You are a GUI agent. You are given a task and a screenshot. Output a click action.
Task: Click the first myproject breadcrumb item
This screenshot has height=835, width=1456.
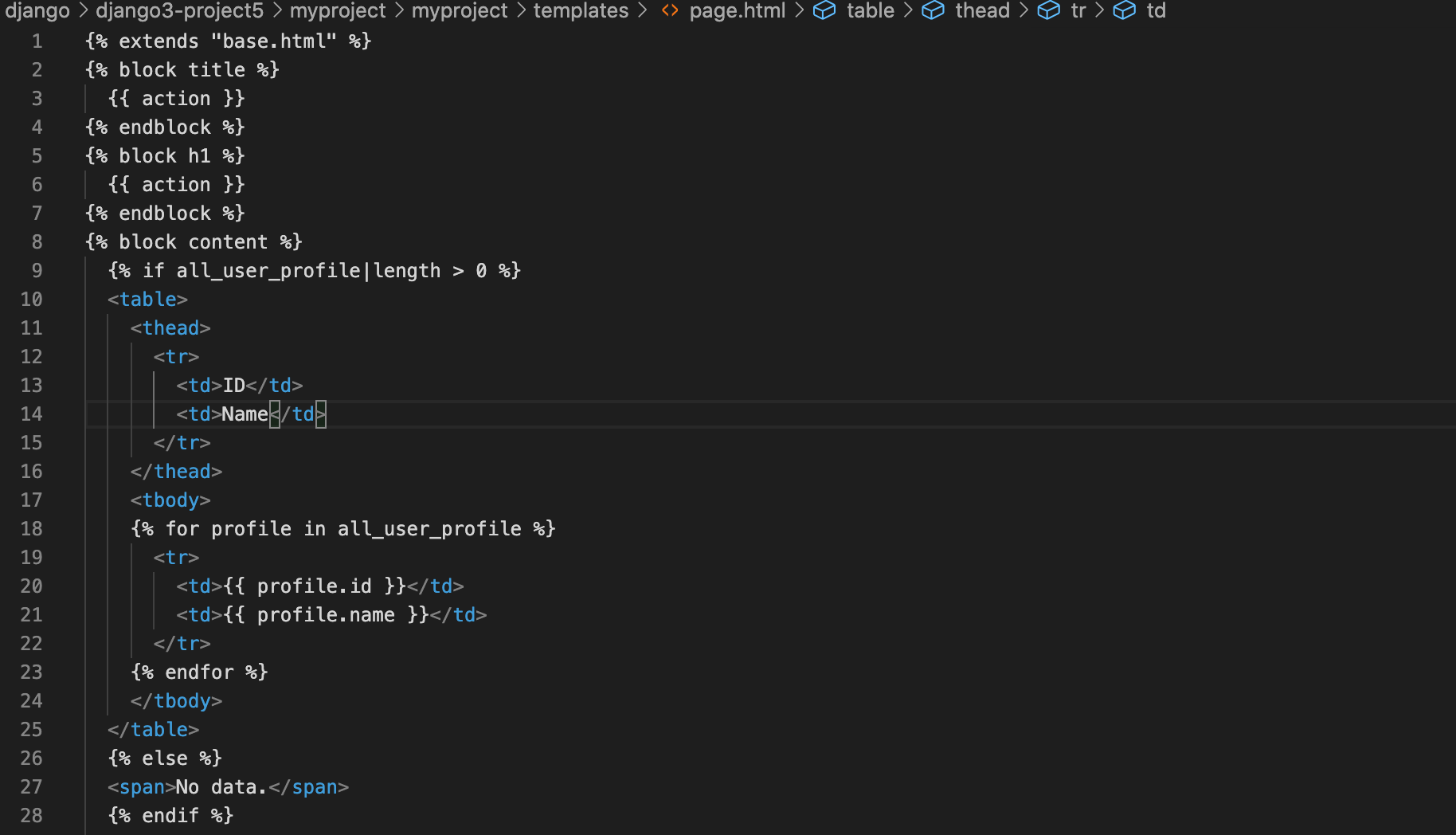coord(338,11)
